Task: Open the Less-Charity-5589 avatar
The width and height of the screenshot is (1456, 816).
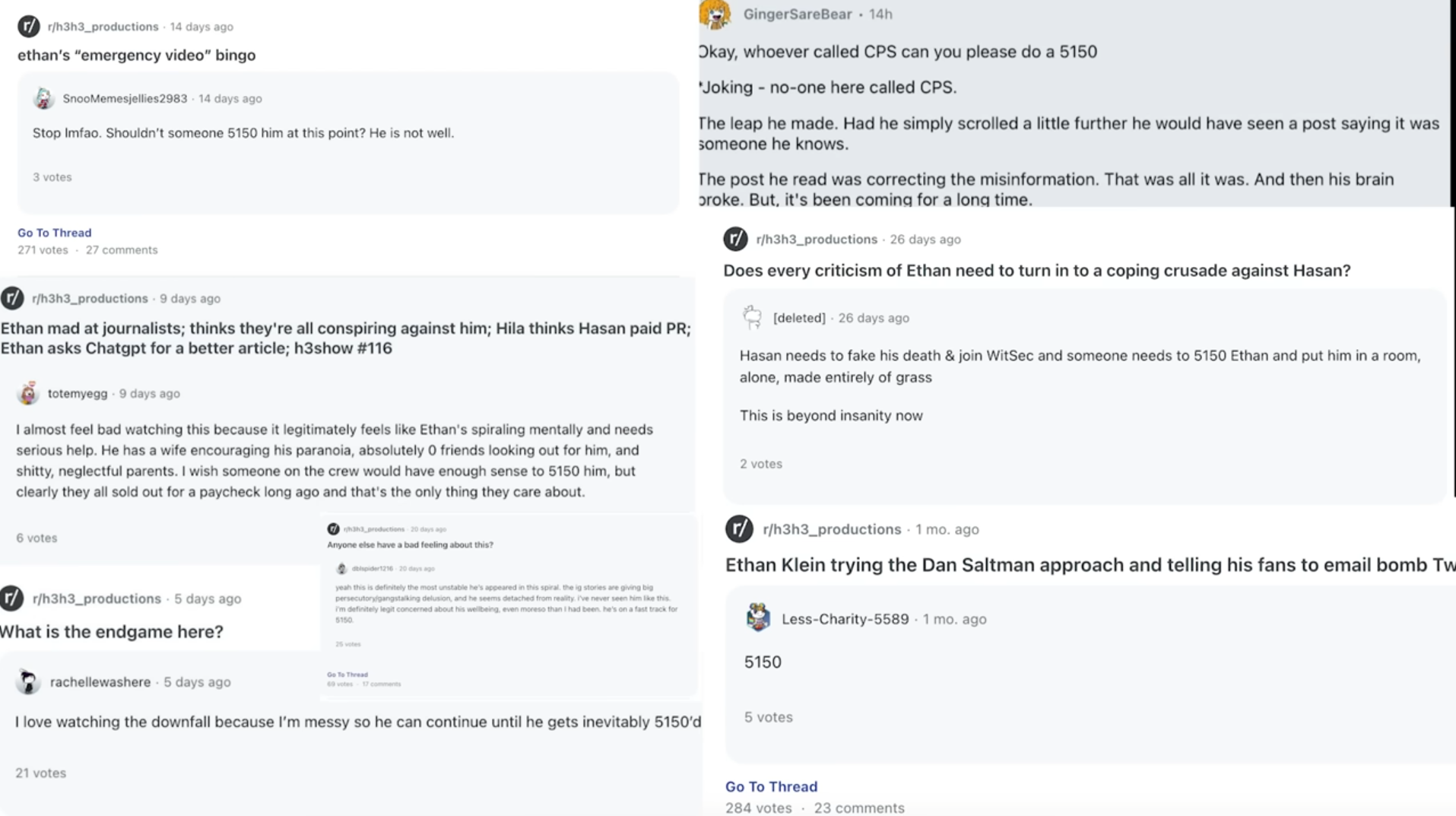Action: 758,618
